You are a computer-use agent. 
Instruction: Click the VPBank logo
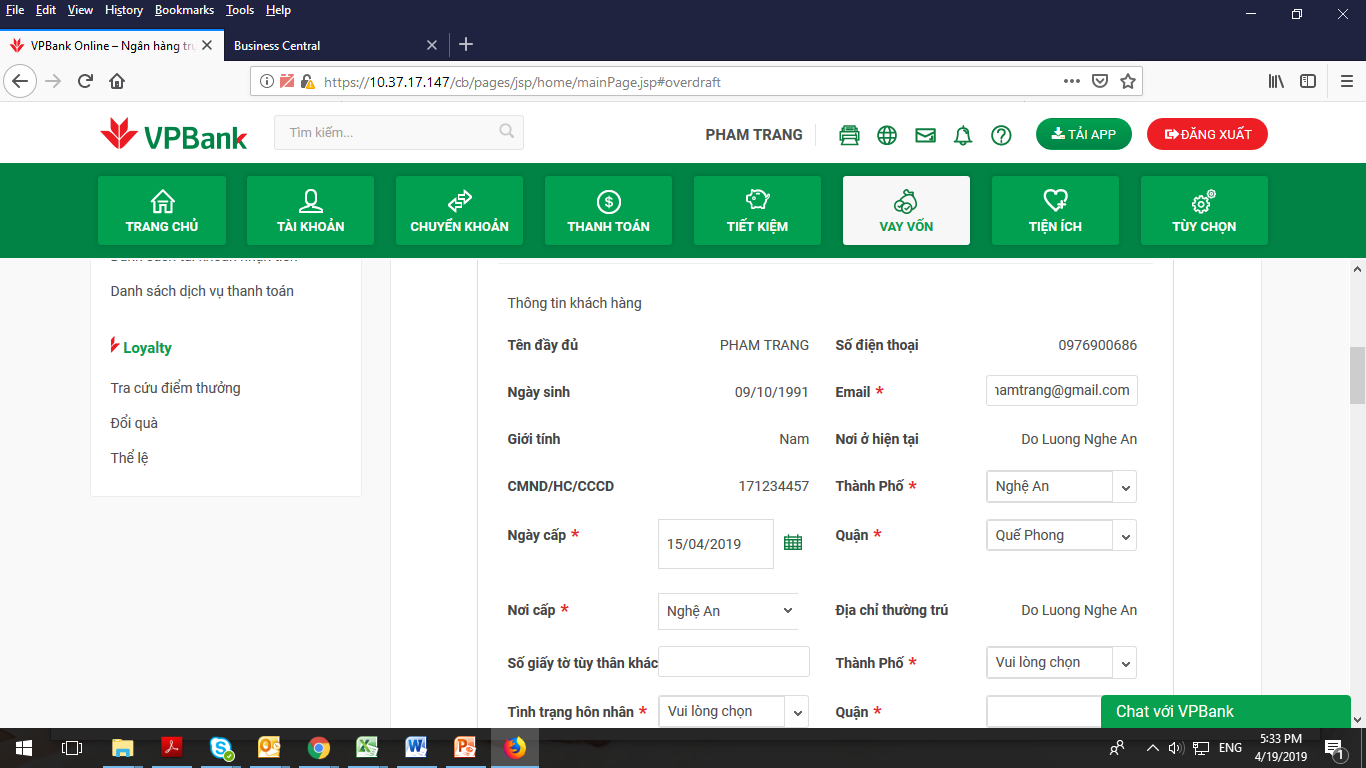(174, 135)
